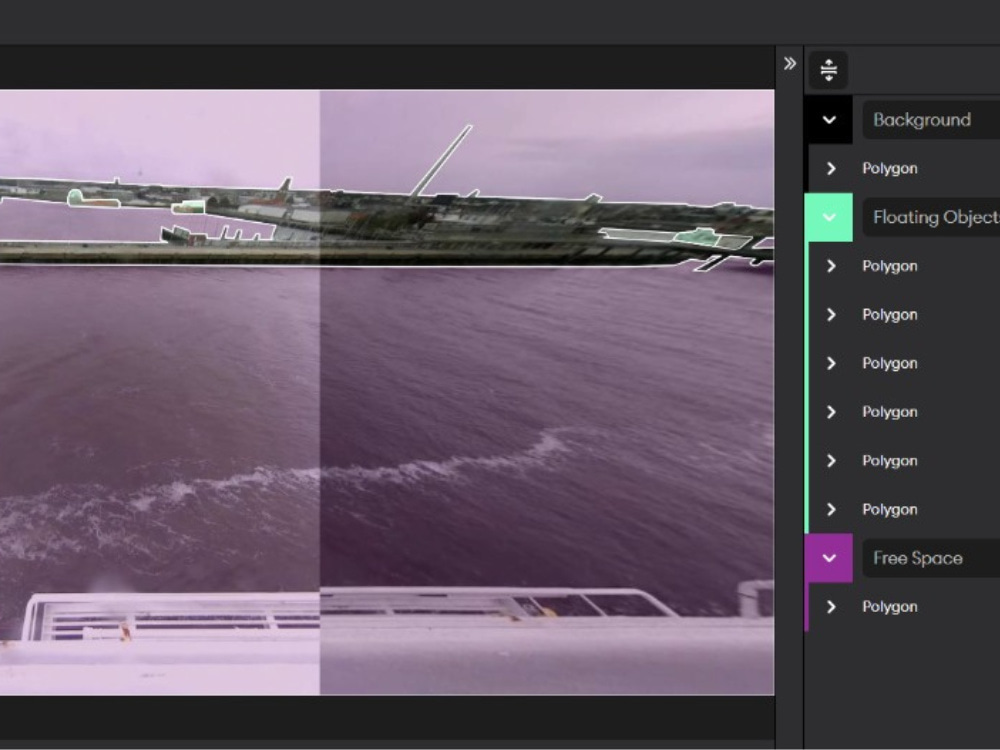
Task: Expand third Polygon under Floating Objects
Action: tap(831, 363)
